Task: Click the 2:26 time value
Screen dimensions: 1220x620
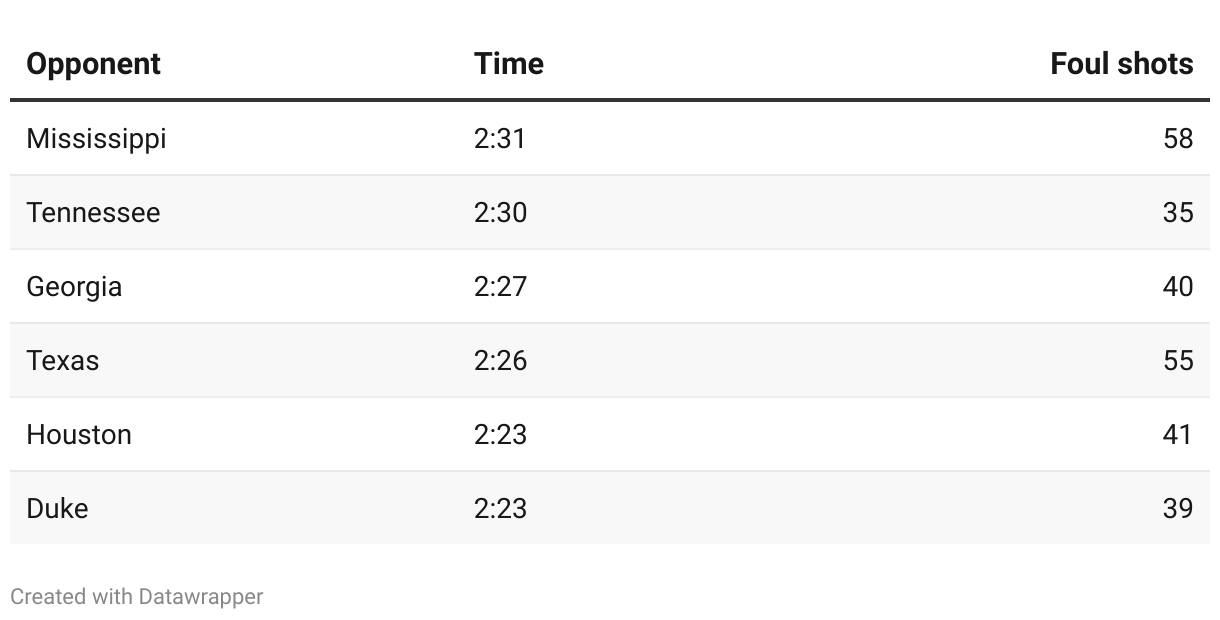Action: [500, 360]
